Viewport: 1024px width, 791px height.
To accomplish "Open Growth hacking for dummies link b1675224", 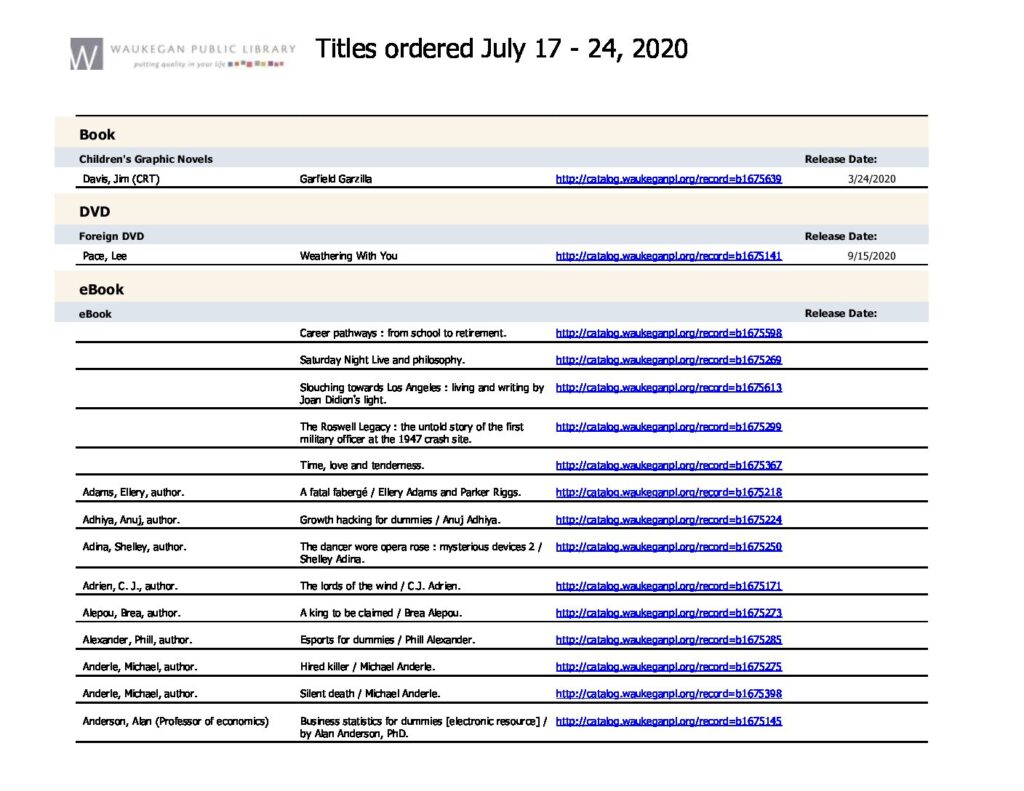I will 668,520.
